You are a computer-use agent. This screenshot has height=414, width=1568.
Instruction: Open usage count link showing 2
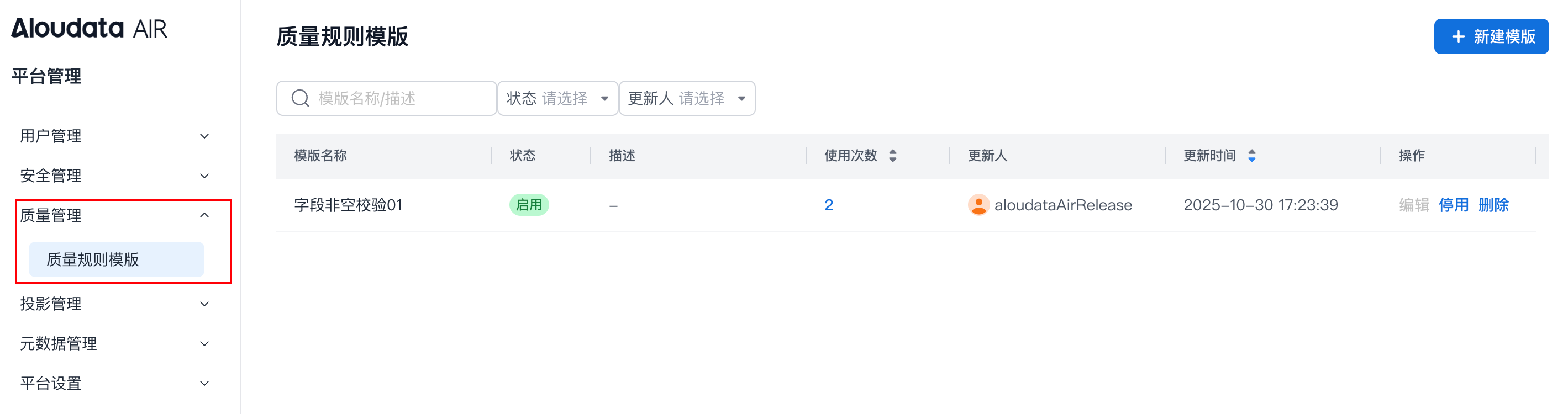click(830, 205)
